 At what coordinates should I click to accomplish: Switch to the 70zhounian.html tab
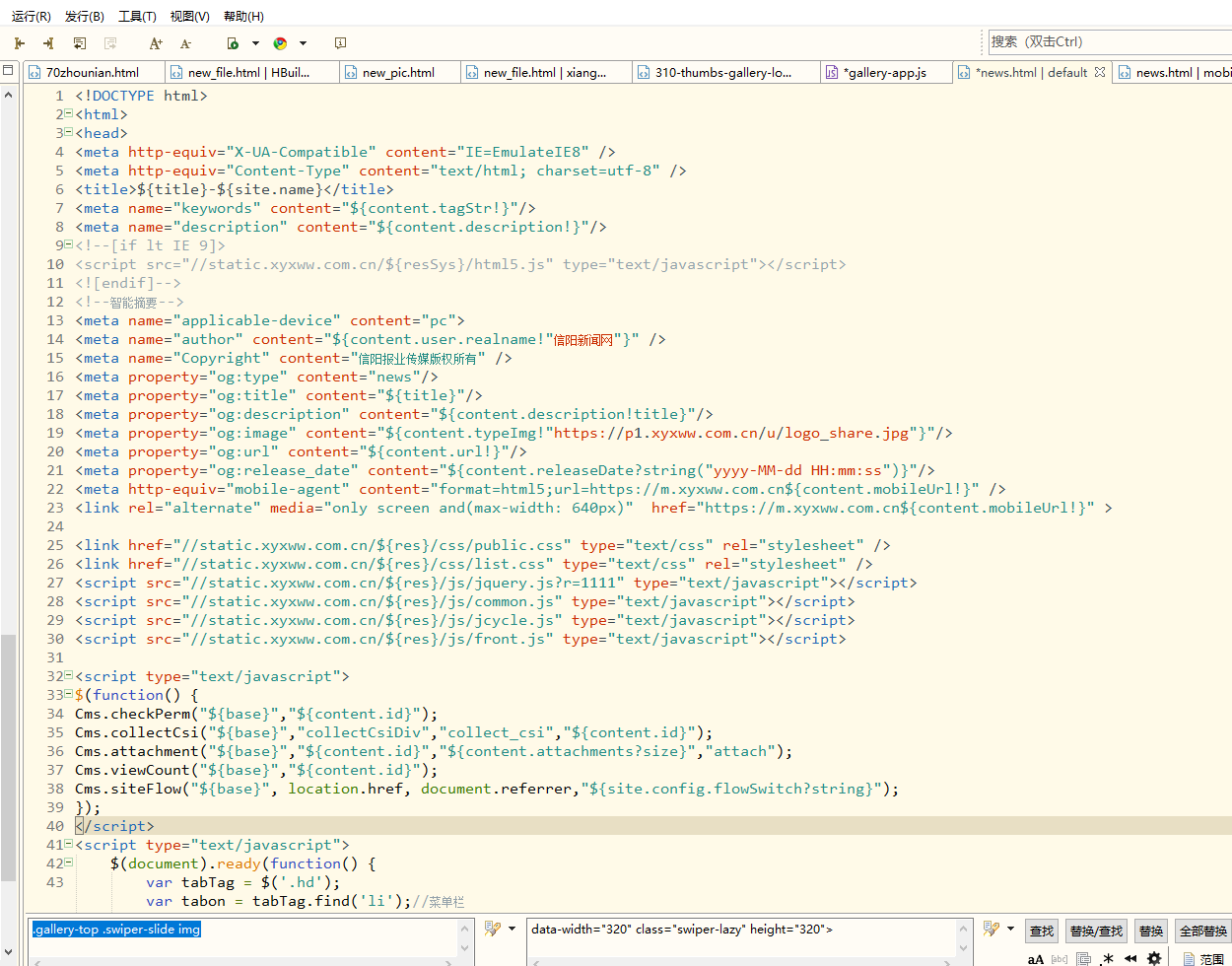click(92, 72)
